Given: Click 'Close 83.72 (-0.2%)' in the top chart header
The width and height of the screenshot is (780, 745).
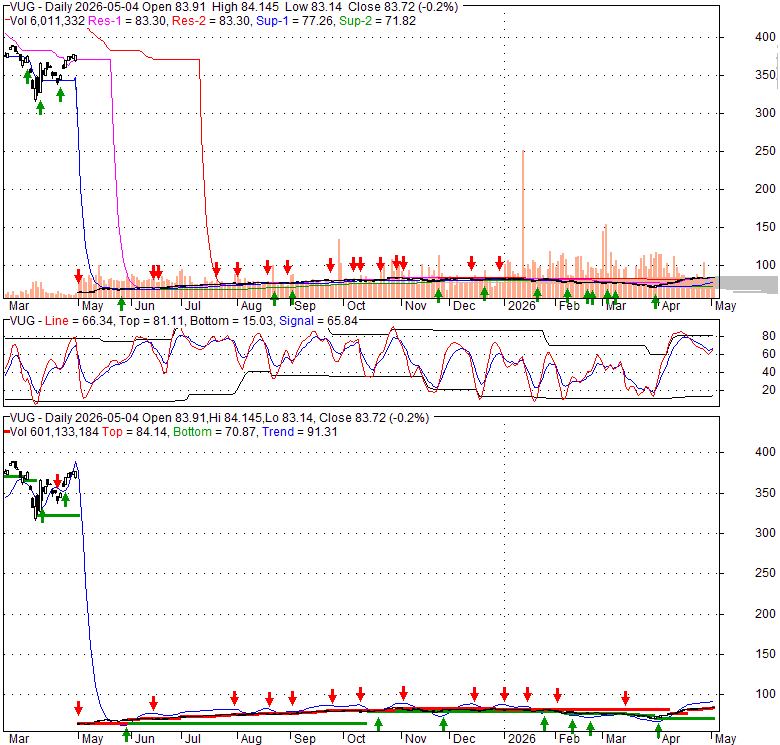Looking at the screenshot, I should [403, 7].
